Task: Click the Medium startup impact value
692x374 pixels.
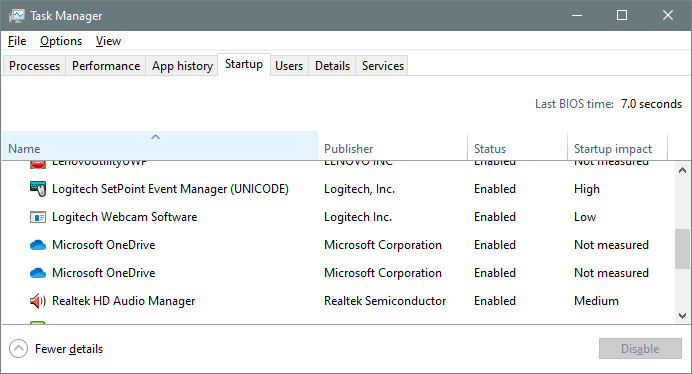Action: pos(596,301)
